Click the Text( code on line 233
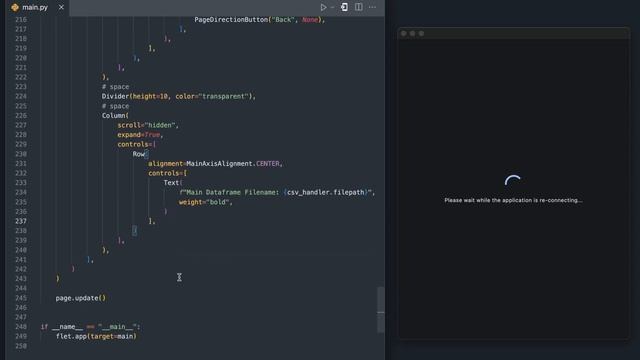This screenshot has height=360, width=640. click(x=173, y=183)
